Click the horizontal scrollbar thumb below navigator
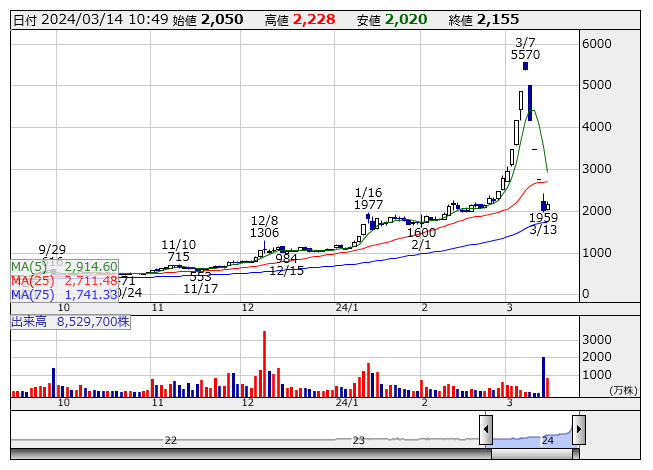This screenshot has height=470, width=653. [x=532, y=453]
